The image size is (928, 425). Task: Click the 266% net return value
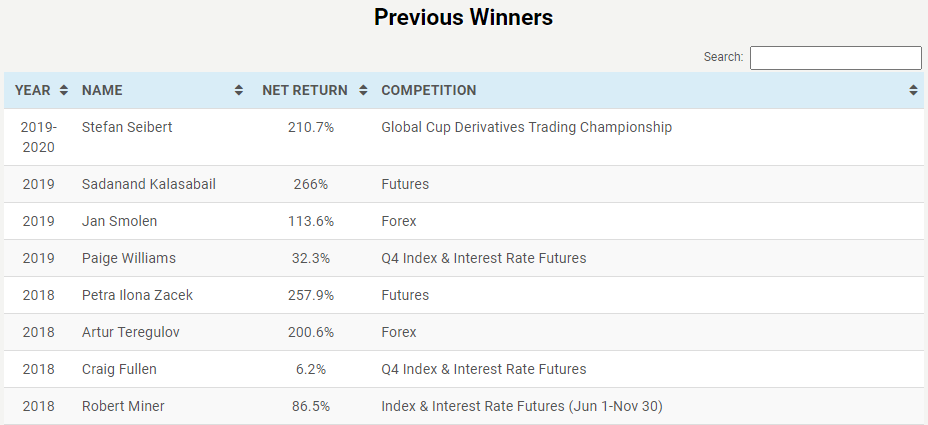point(311,184)
